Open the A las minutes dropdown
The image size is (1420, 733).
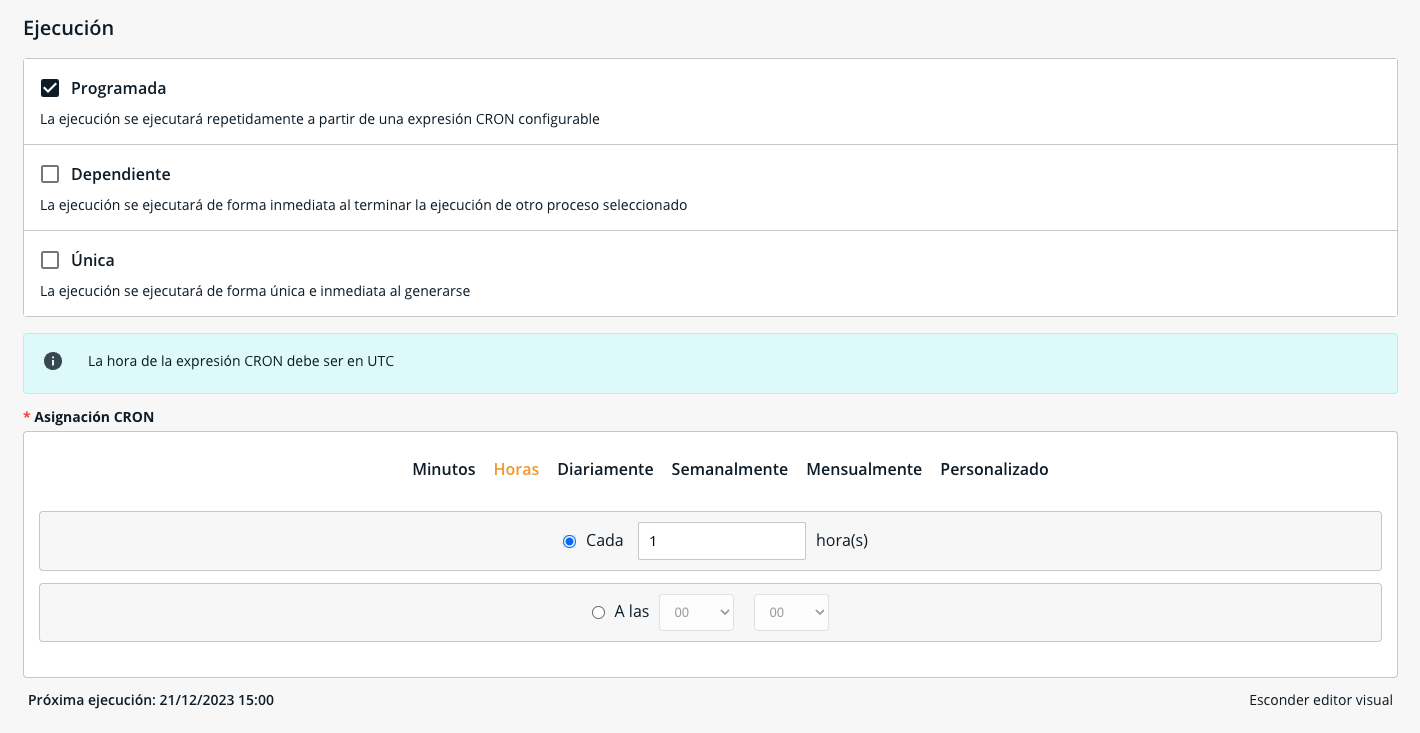pos(792,613)
